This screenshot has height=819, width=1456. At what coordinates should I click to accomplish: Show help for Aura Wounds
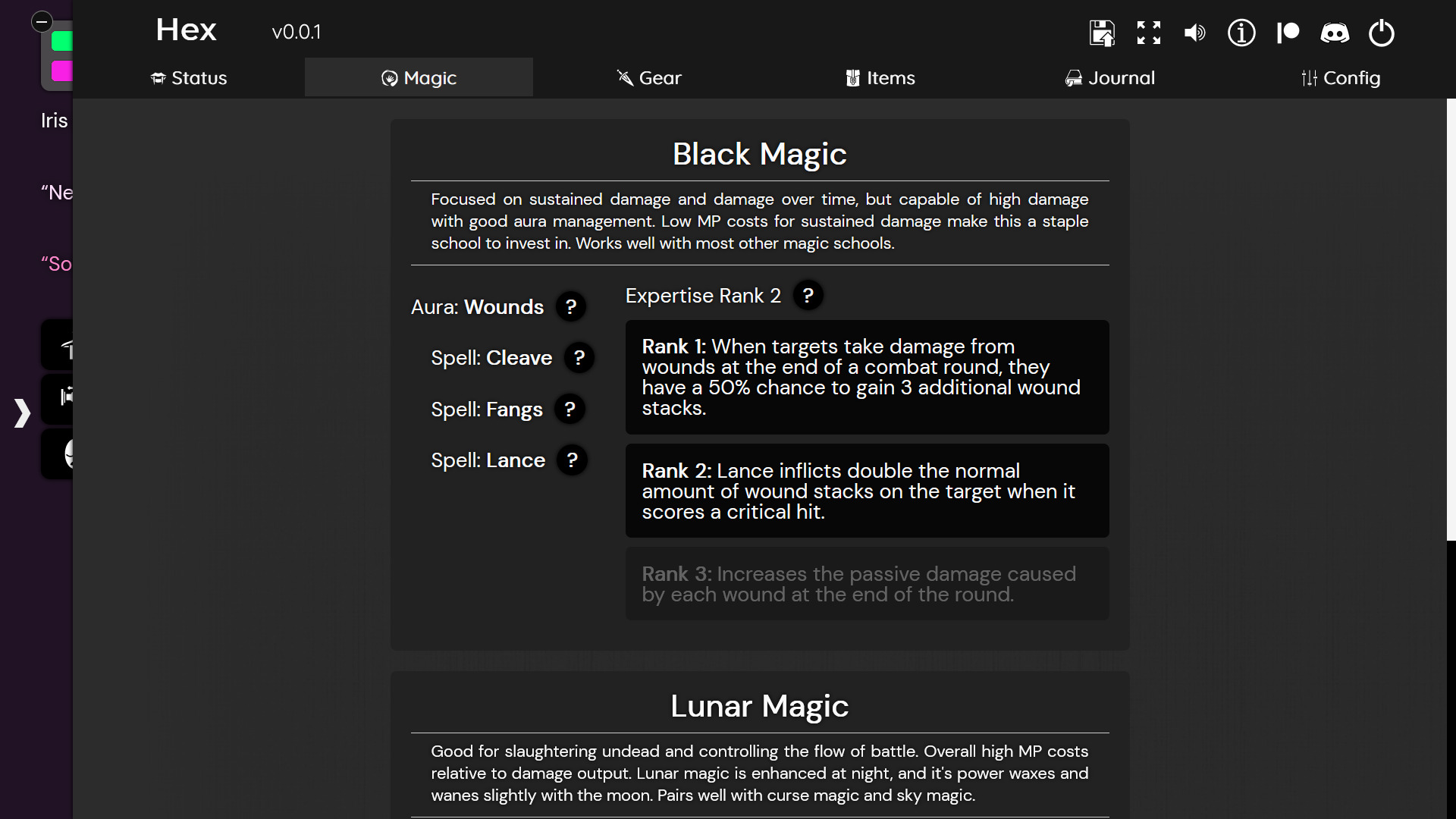tap(571, 306)
